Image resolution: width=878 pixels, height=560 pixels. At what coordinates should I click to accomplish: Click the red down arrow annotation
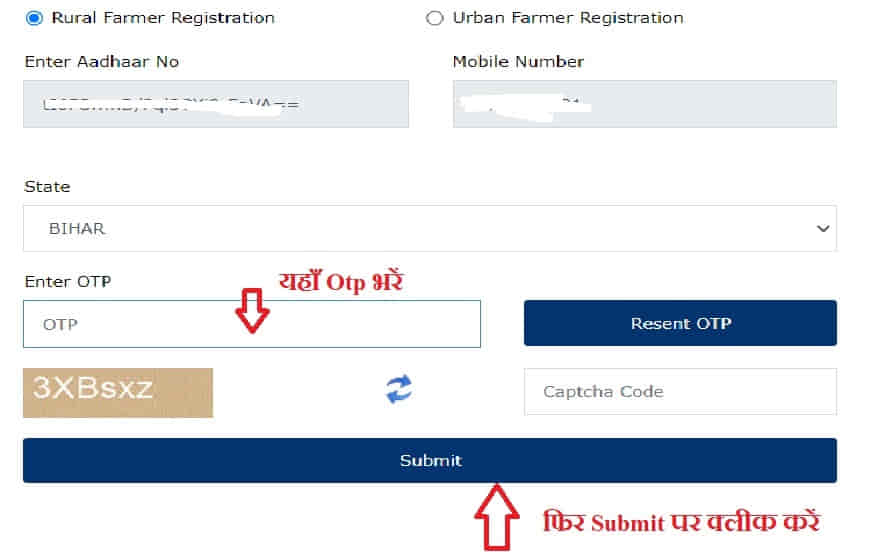coord(253,311)
